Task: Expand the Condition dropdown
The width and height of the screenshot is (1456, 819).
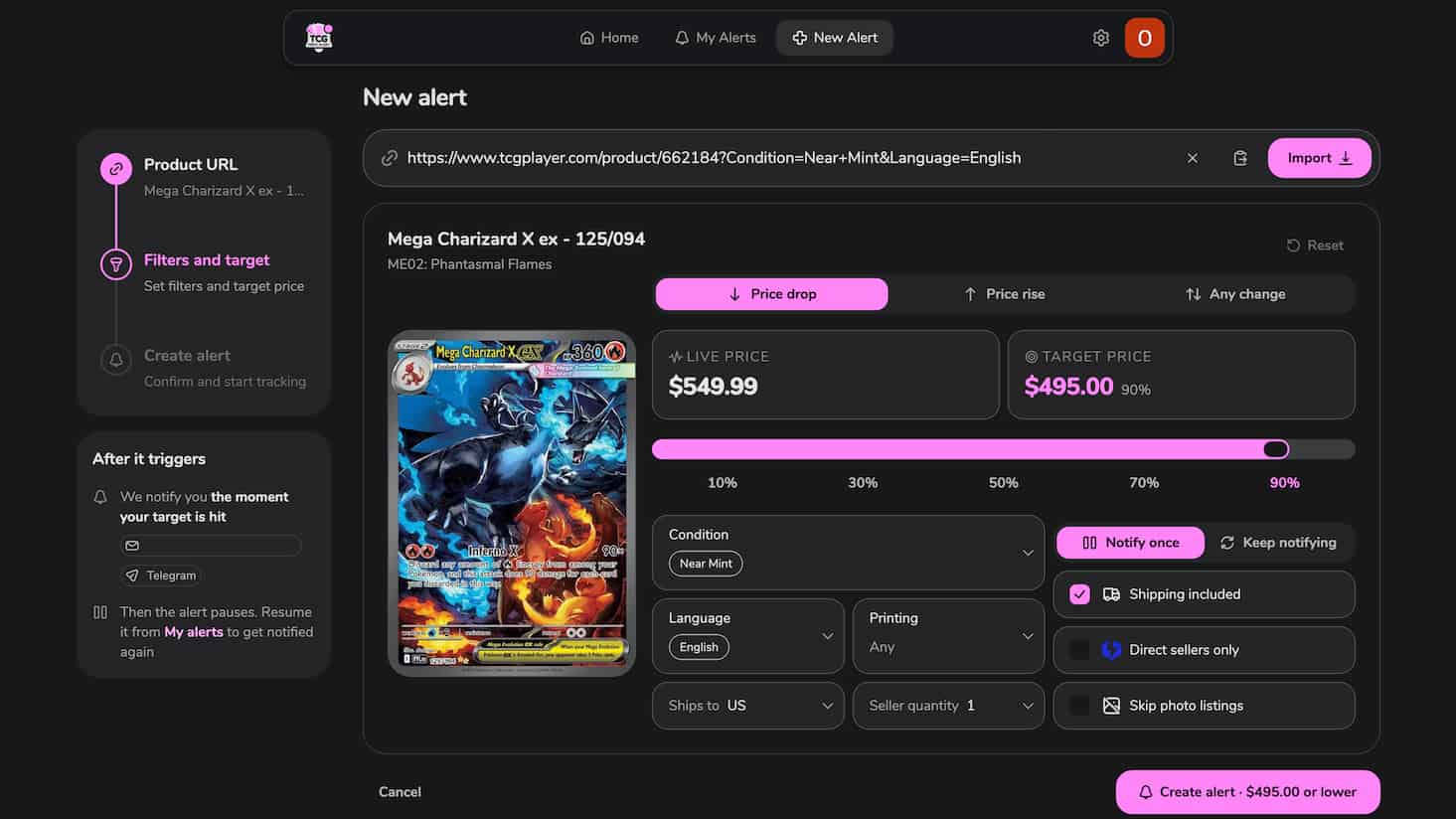Action: pos(848,553)
